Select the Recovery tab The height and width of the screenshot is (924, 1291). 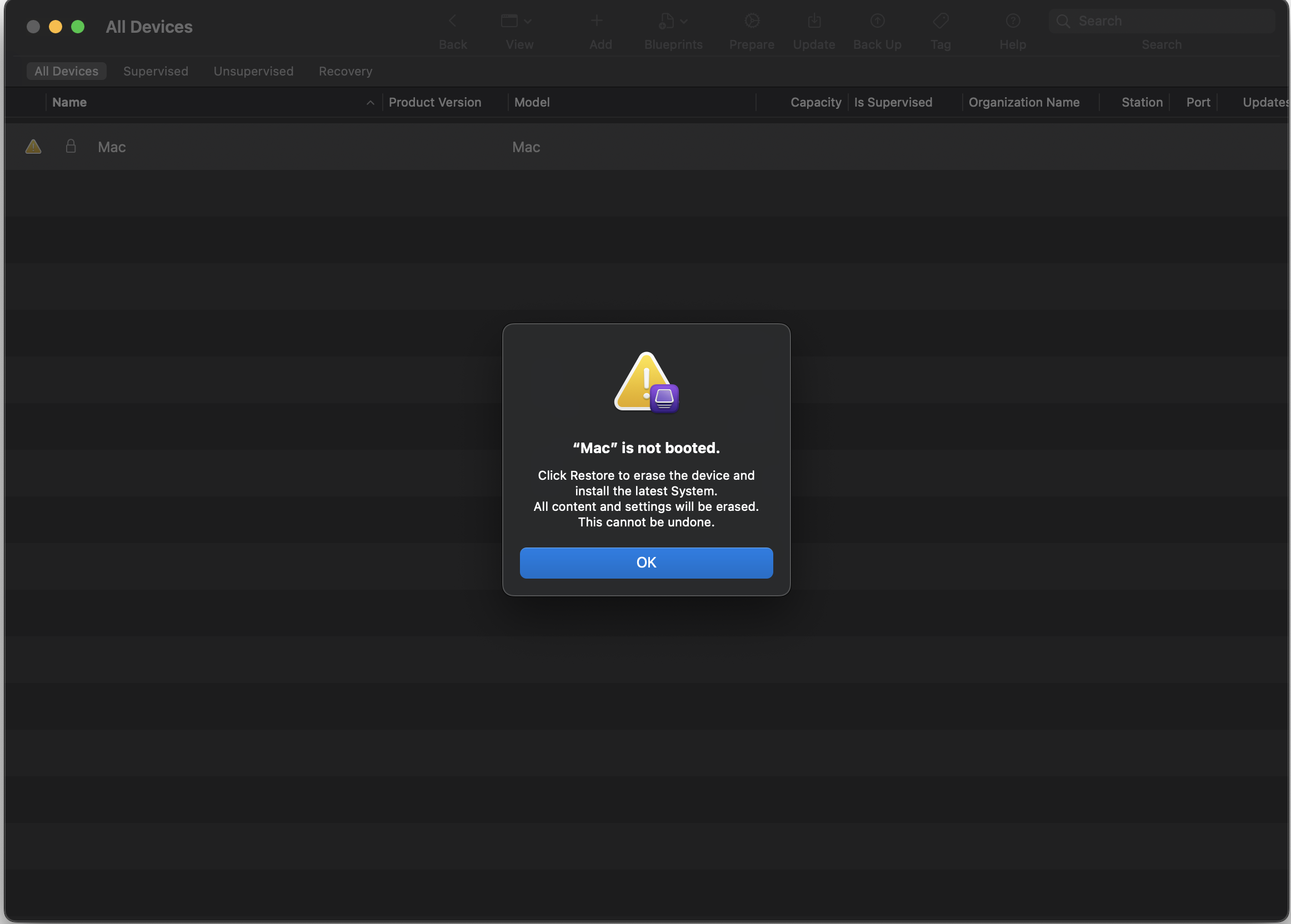[x=345, y=71]
